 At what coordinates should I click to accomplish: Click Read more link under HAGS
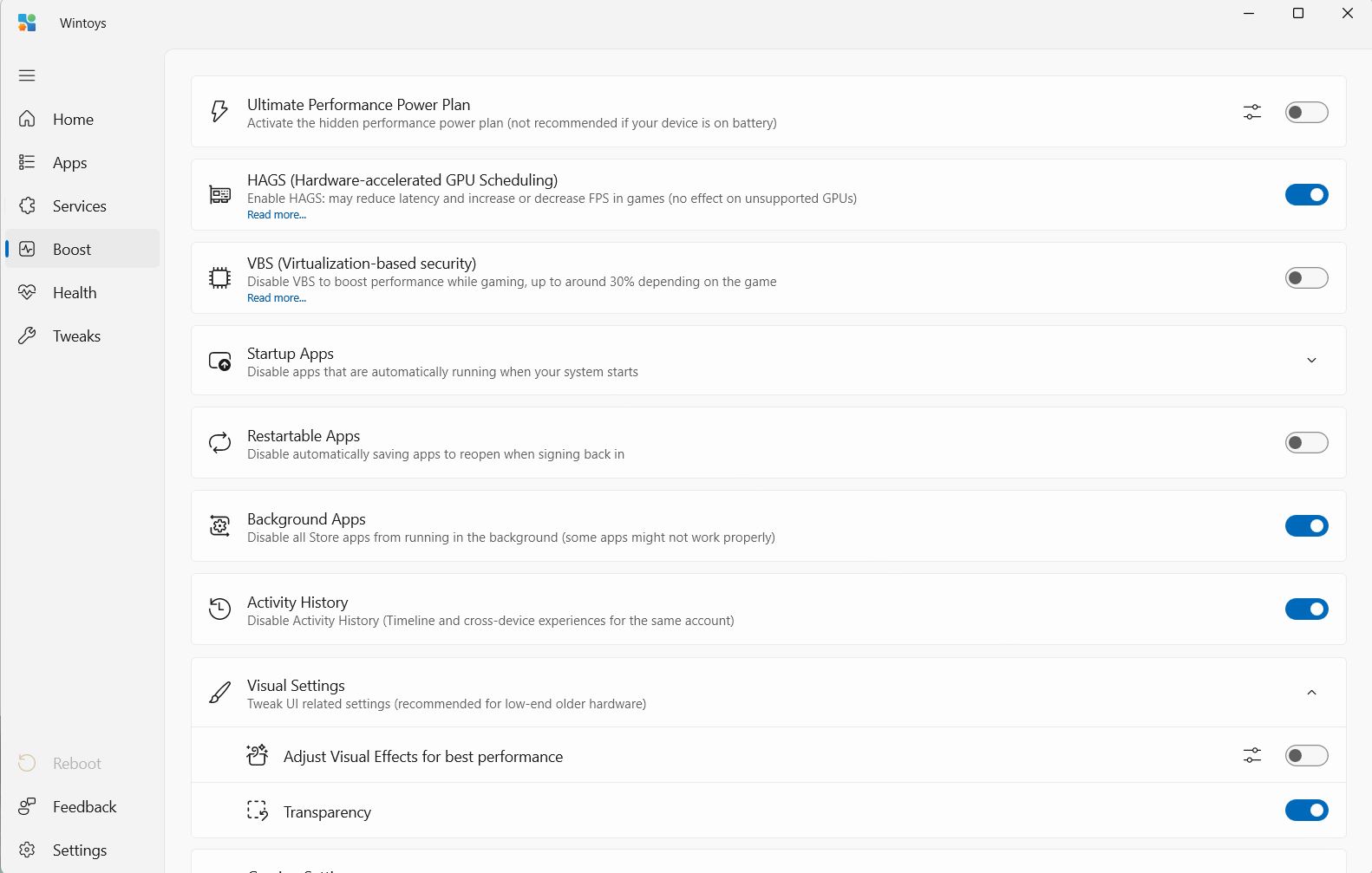click(x=277, y=215)
